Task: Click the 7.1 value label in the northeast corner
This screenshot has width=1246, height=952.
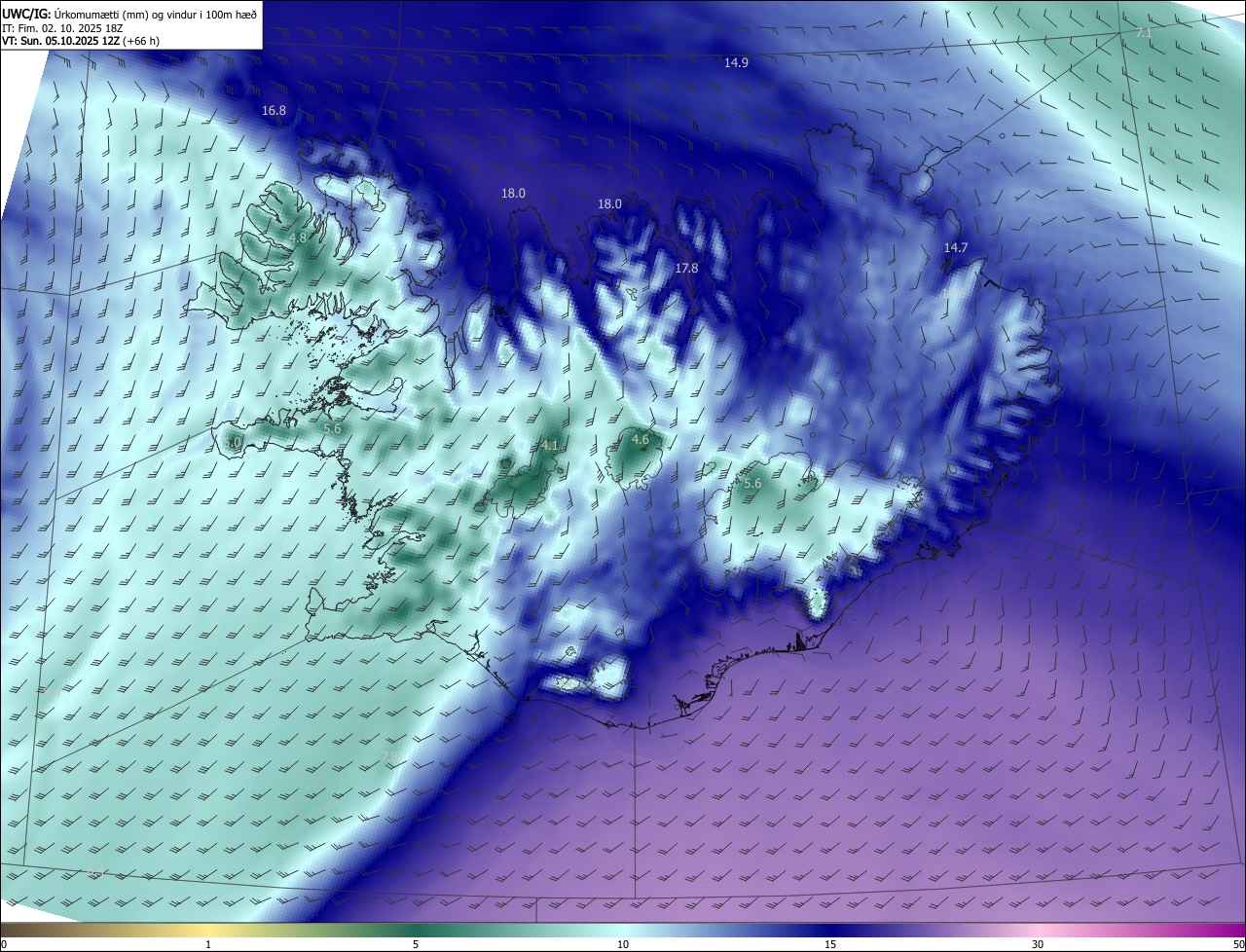Action: (1144, 33)
